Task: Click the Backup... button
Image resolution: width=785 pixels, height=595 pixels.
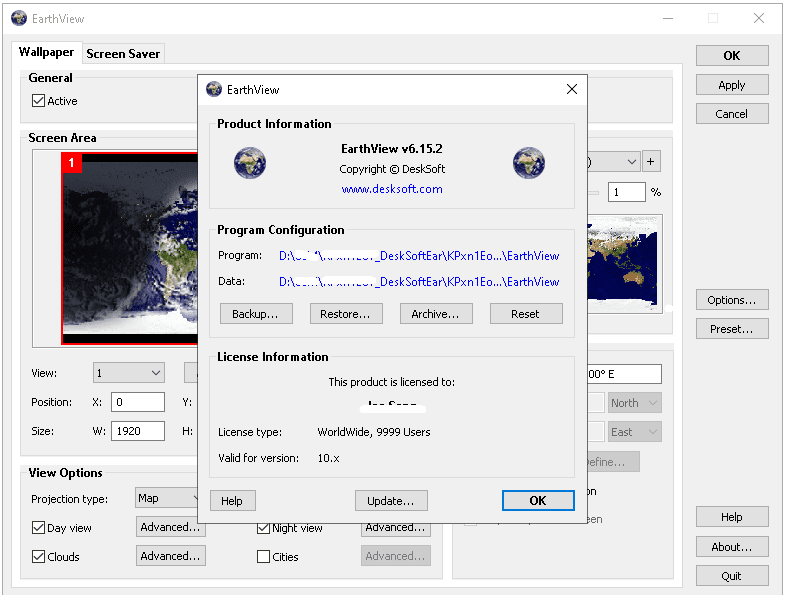Action: pos(256,314)
